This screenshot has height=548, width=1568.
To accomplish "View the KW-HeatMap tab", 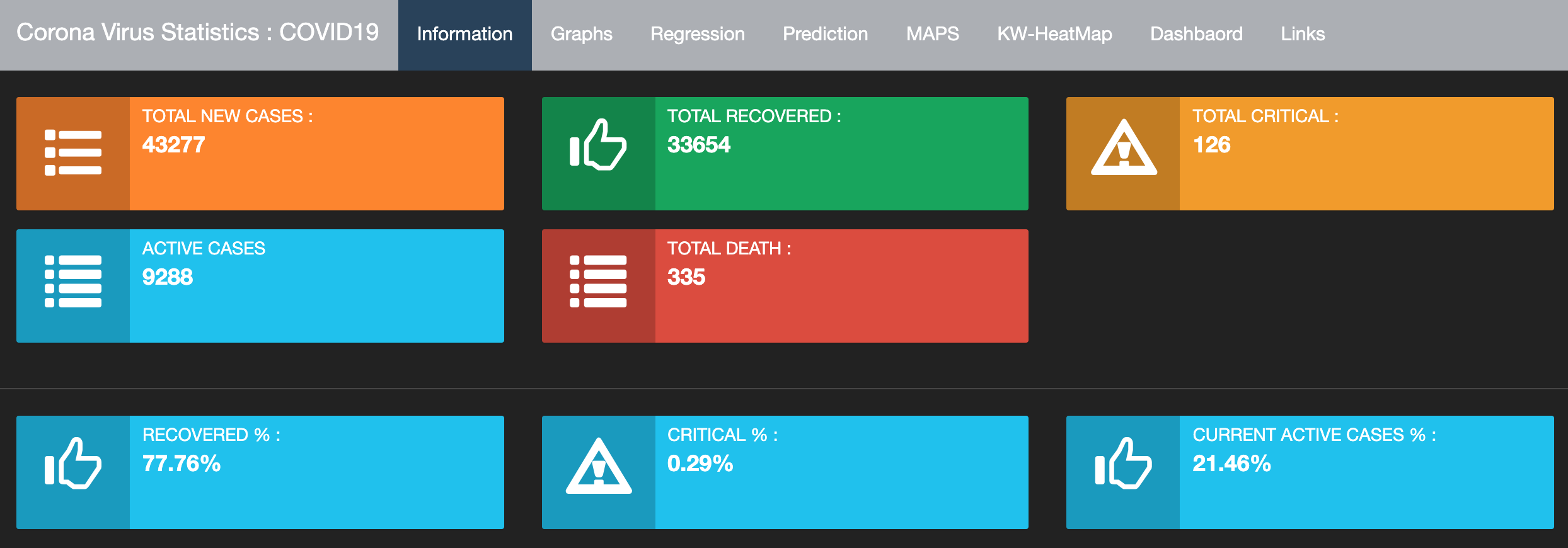I will pos(1054,34).
